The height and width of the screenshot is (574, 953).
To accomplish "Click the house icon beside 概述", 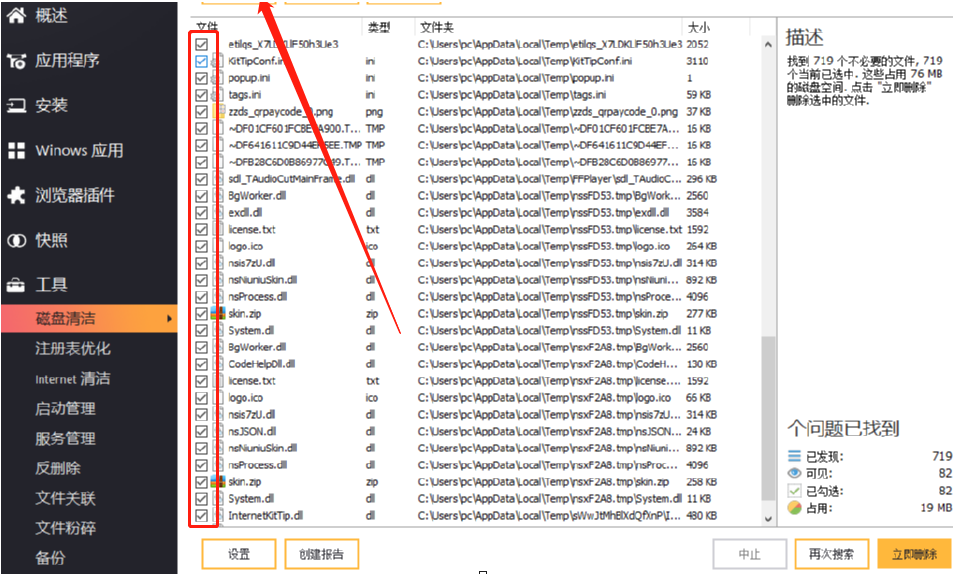I will pyautogui.click(x=16, y=15).
